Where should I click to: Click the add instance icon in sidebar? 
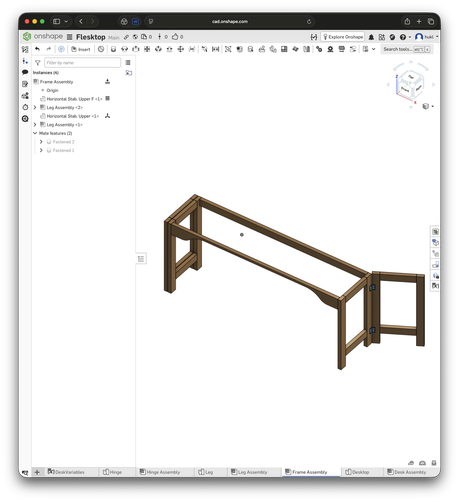tap(25, 61)
